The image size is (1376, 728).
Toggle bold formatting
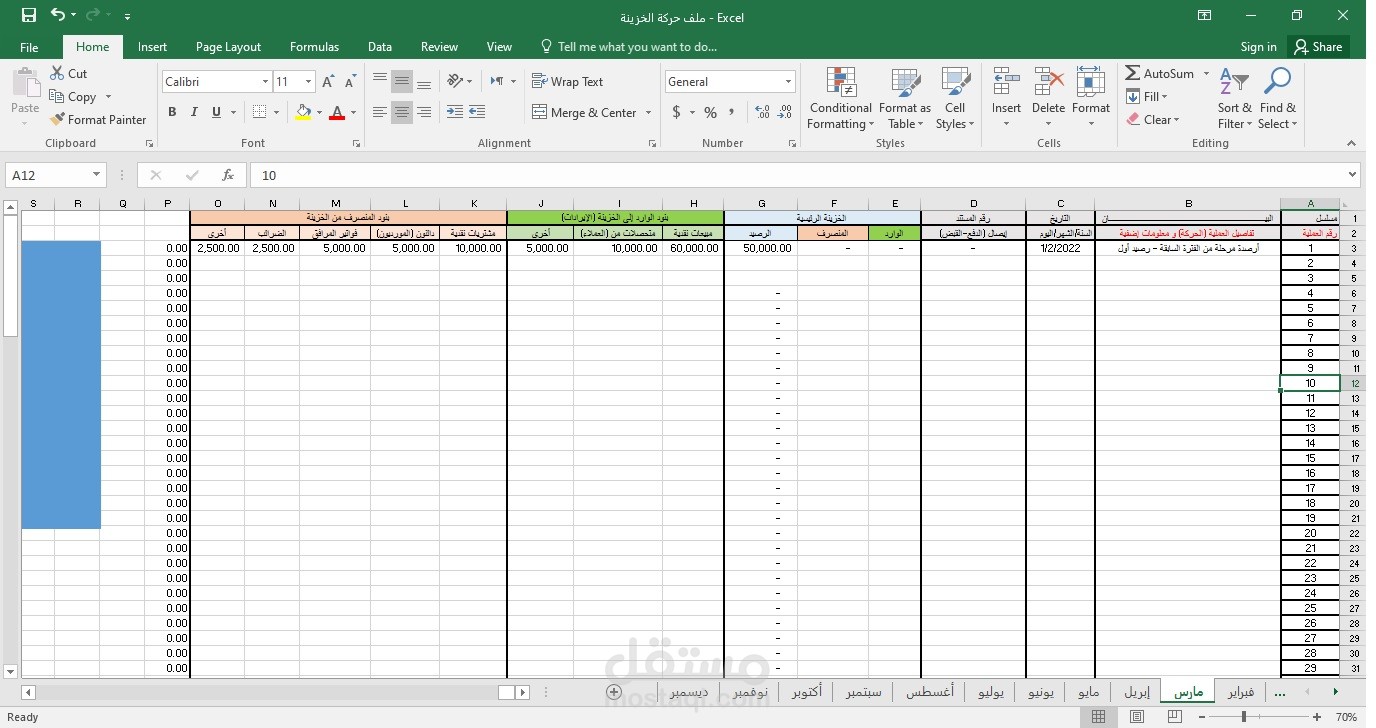[171, 112]
